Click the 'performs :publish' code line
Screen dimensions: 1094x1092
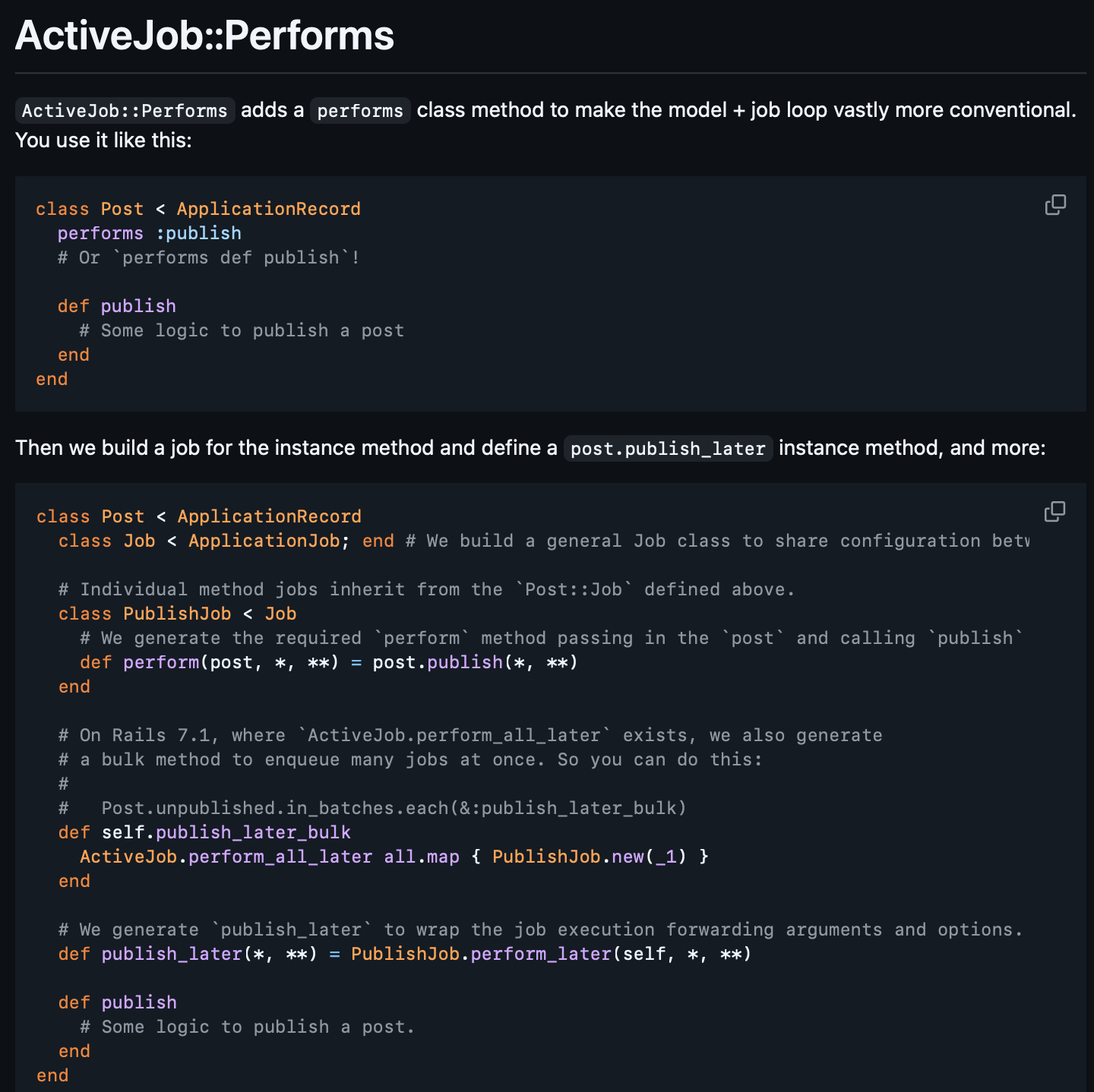pos(150,233)
